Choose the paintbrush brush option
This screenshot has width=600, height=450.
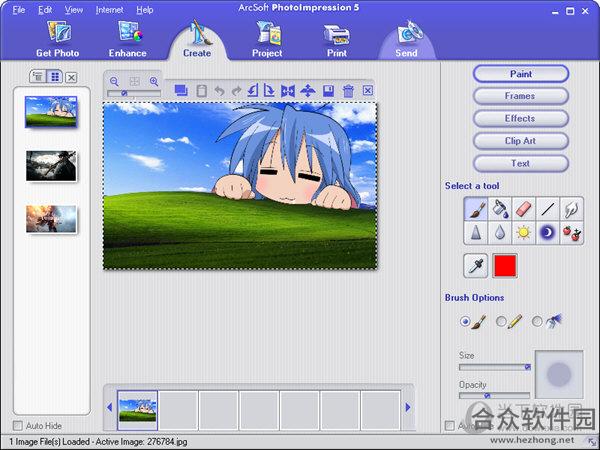coord(465,321)
